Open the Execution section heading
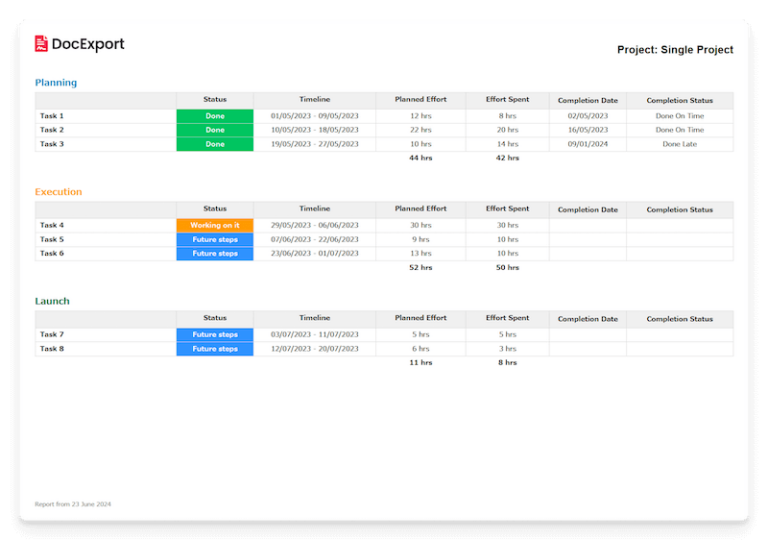Image resolution: width=768 pixels, height=540 pixels. [x=58, y=192]
